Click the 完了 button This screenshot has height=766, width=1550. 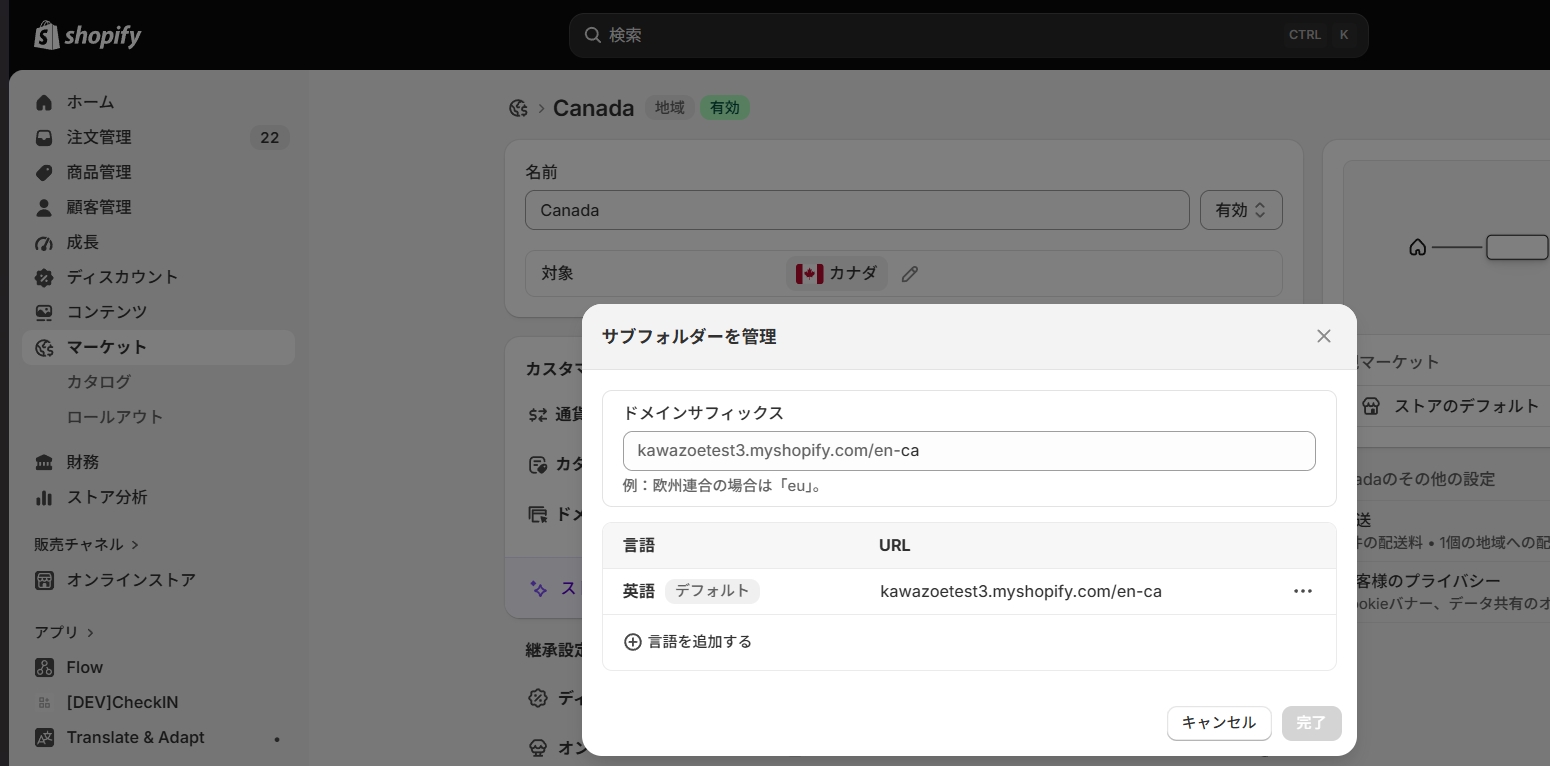pos(1311,723)
